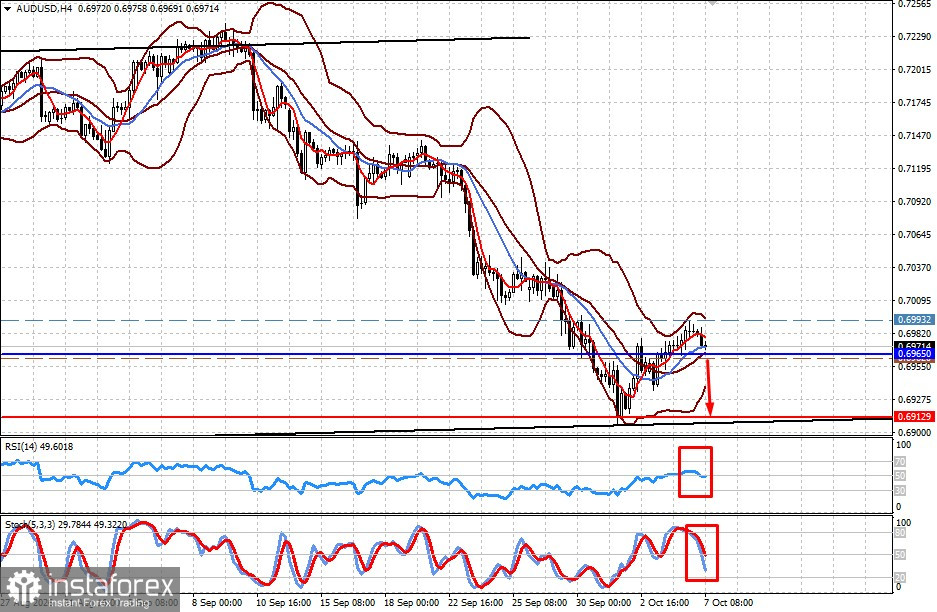Click the RSI(14) 49.6018 indicator label
This screenshot has width=937, height=612.
[x=39, y=446]
